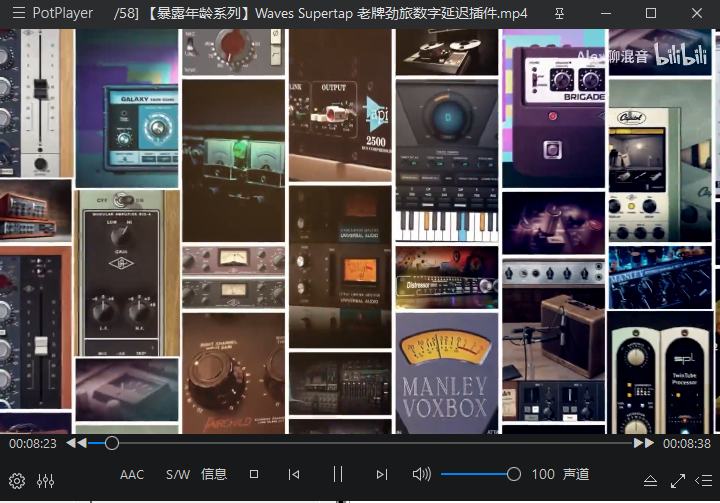
Task: Open a file using the eject icon
Action: 650,481
